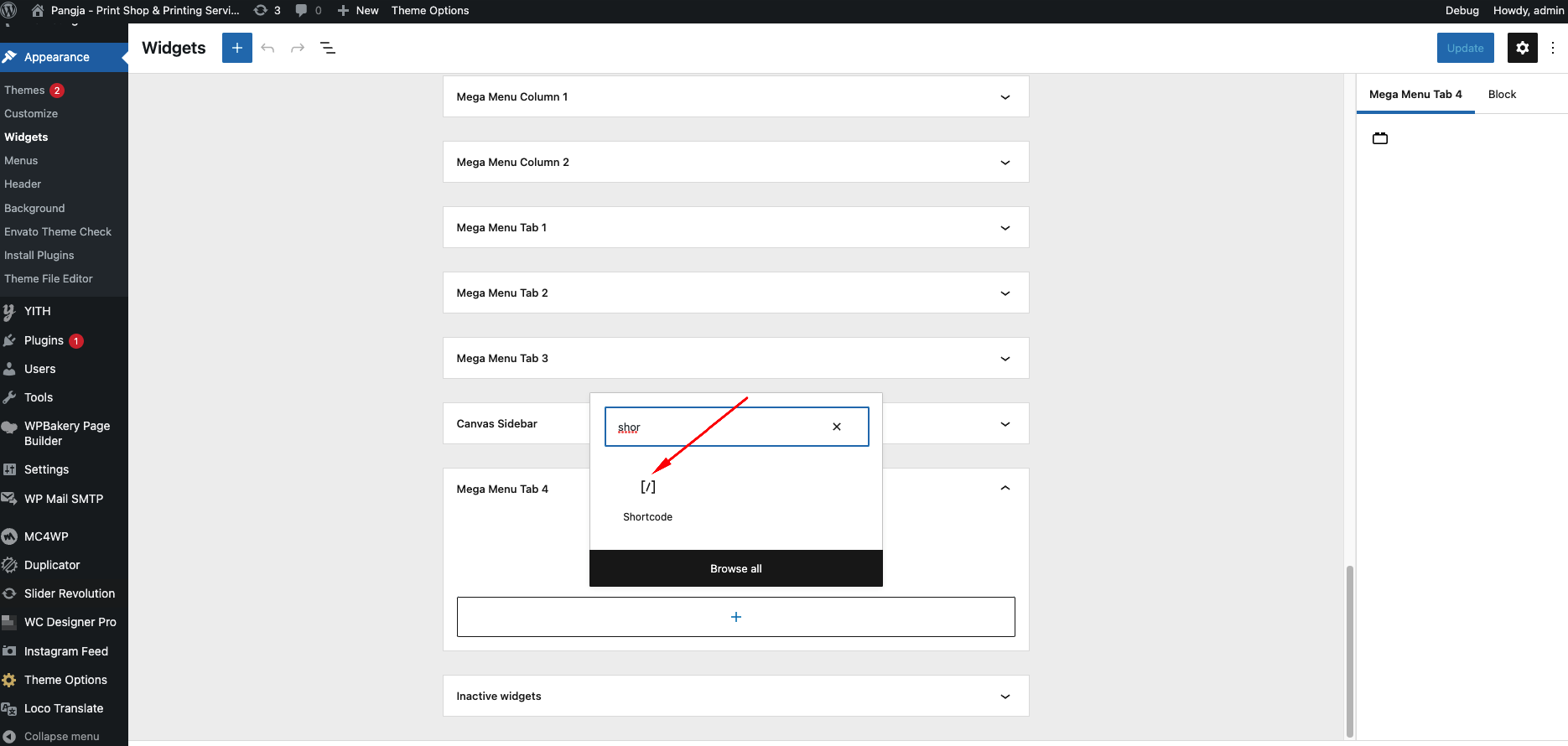Click the Redo arrow icon
Viewport: 1568px width, 746px height.
click(298, 48)
